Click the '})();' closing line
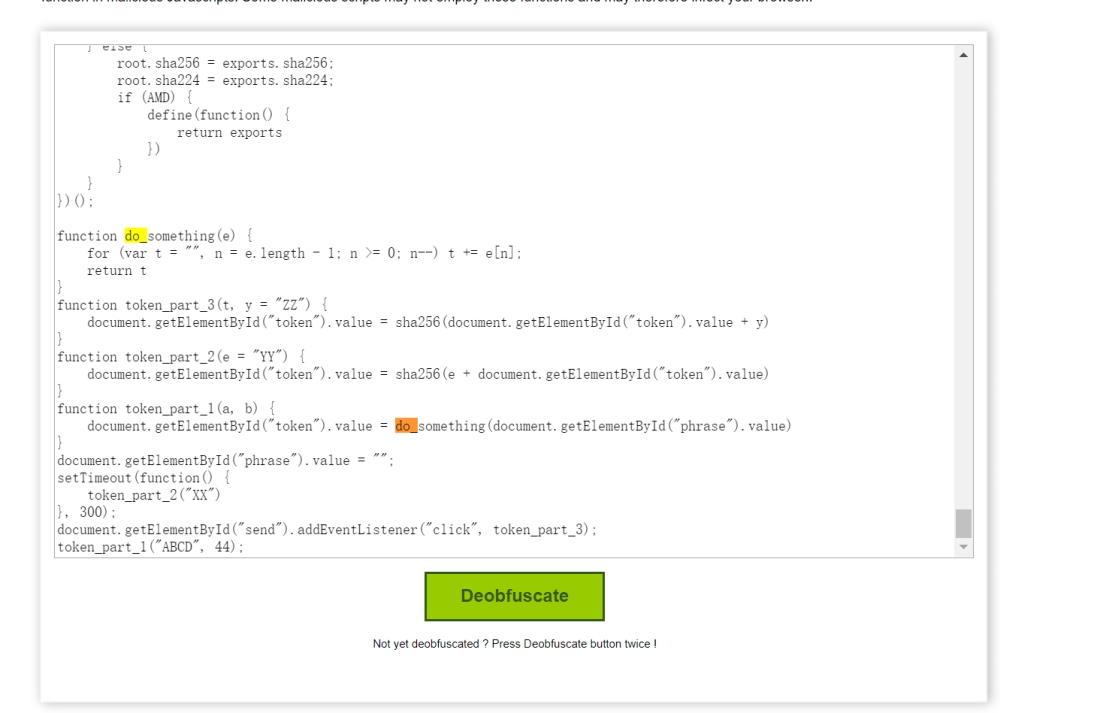Viewport: 1103px width, 713px height. (x=75, y=201)
